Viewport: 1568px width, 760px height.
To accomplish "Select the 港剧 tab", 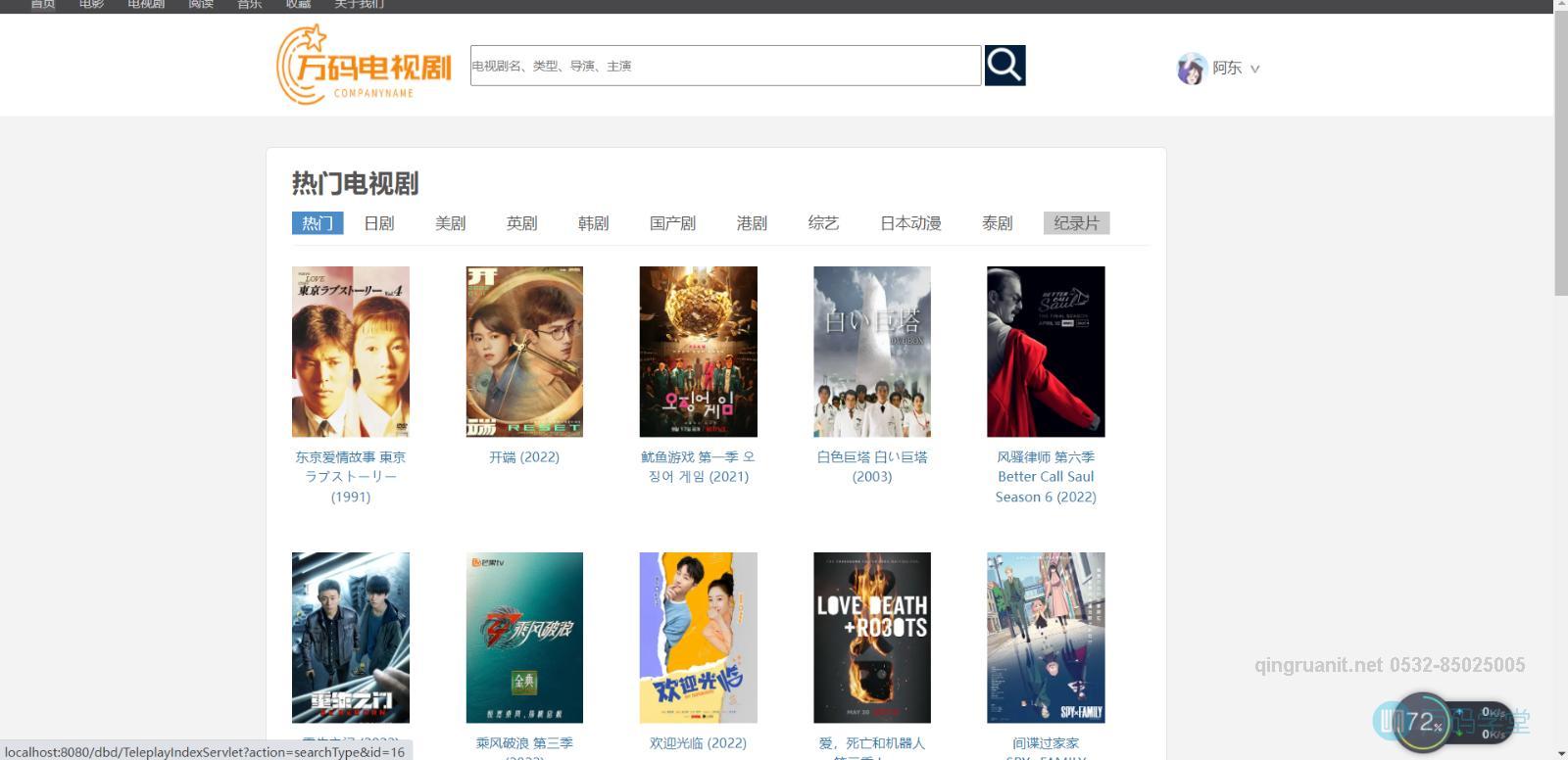I will 753,223.
